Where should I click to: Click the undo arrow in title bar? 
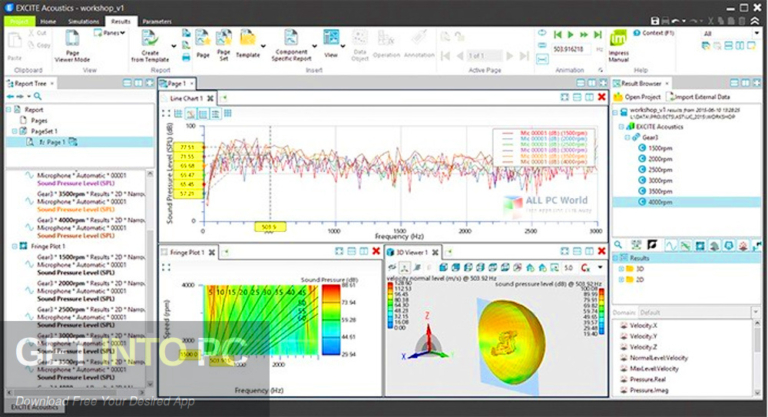[676, 21]
